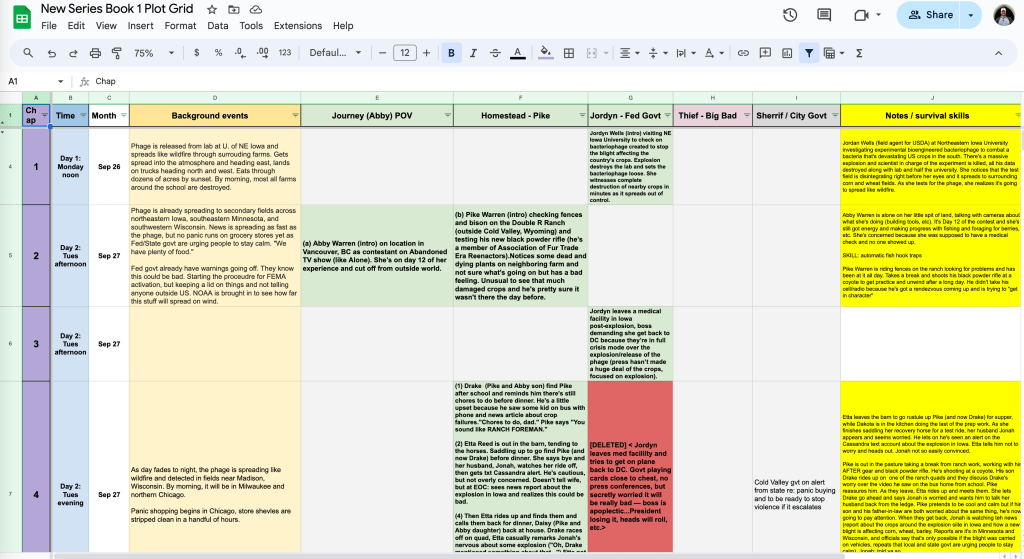1024x559 pixels.
Task: Click the borders icon
Action: 568,53
